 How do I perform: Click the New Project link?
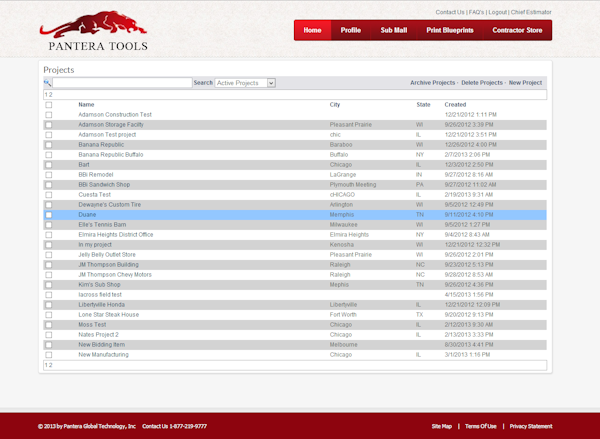pos(525,83)
